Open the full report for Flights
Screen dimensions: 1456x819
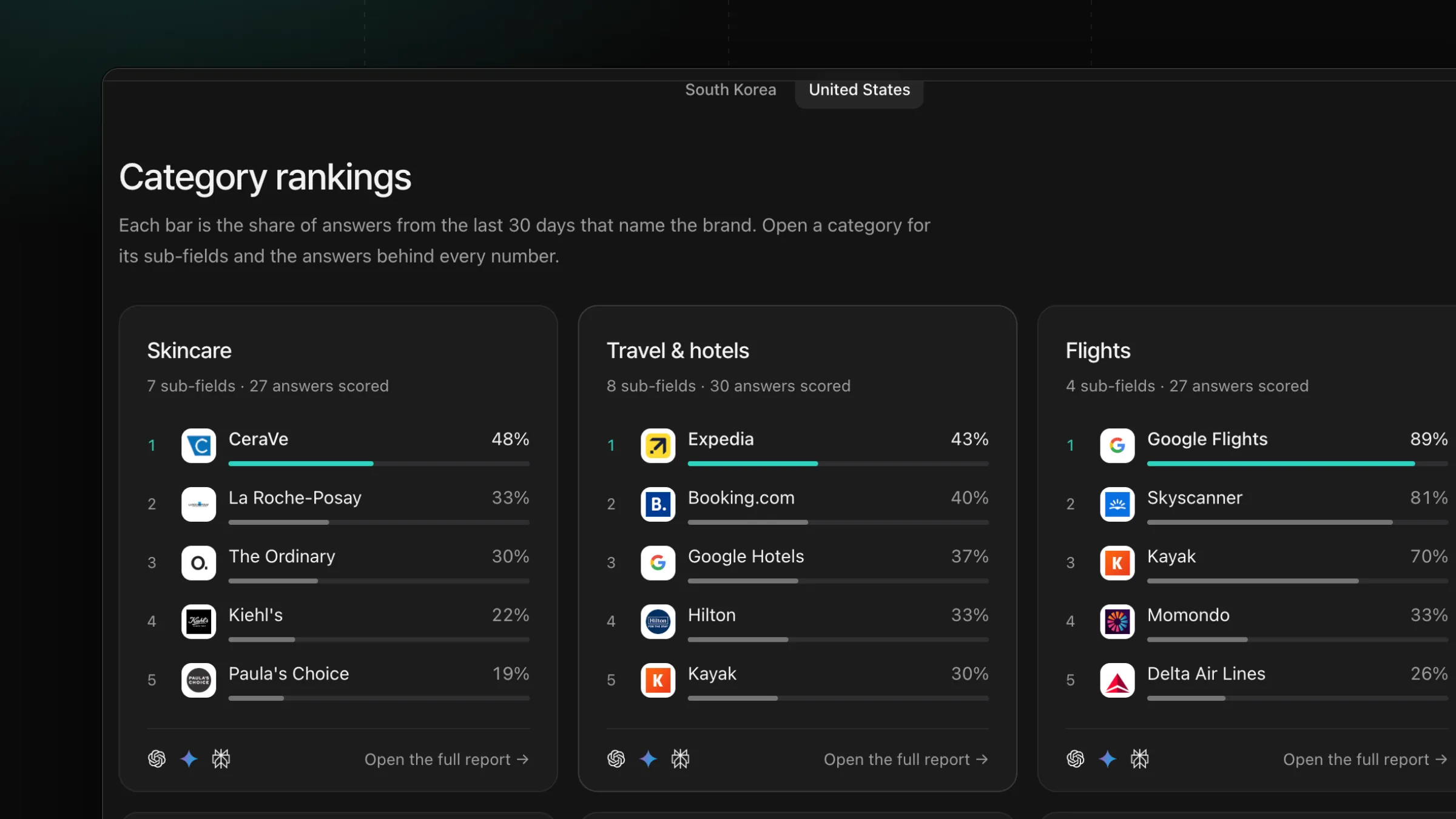(1365, 760)
